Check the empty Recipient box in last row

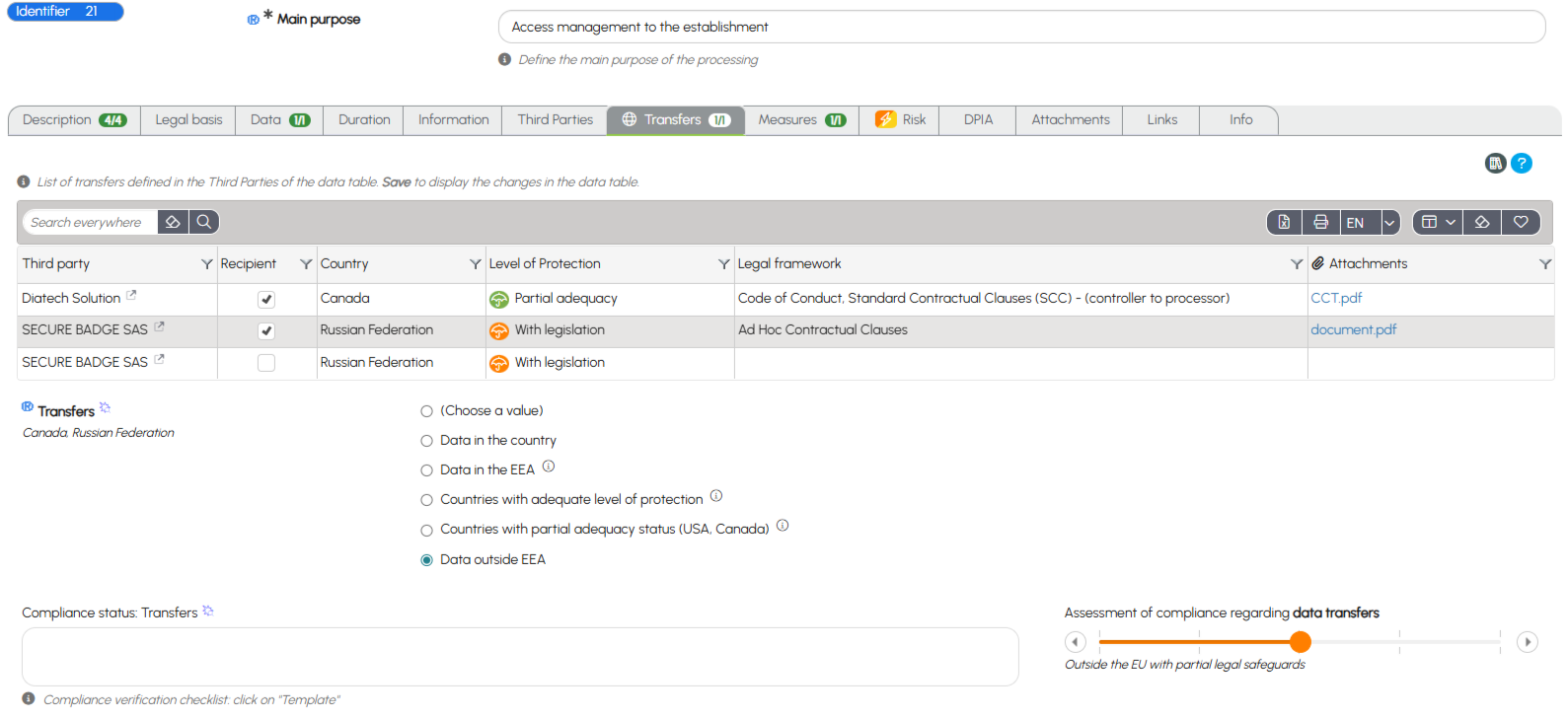(266, 363)
